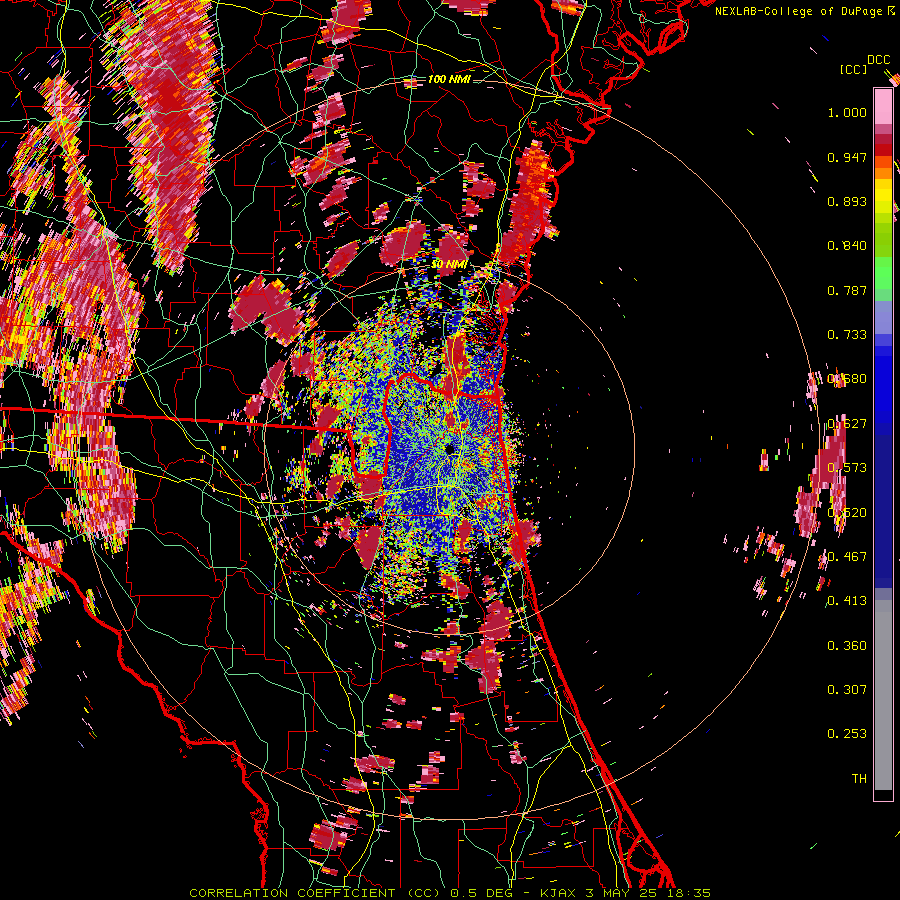This screenshot has height=900, width=900.
Task: Select the 0.840 scale value label
Action: point(847,246)
